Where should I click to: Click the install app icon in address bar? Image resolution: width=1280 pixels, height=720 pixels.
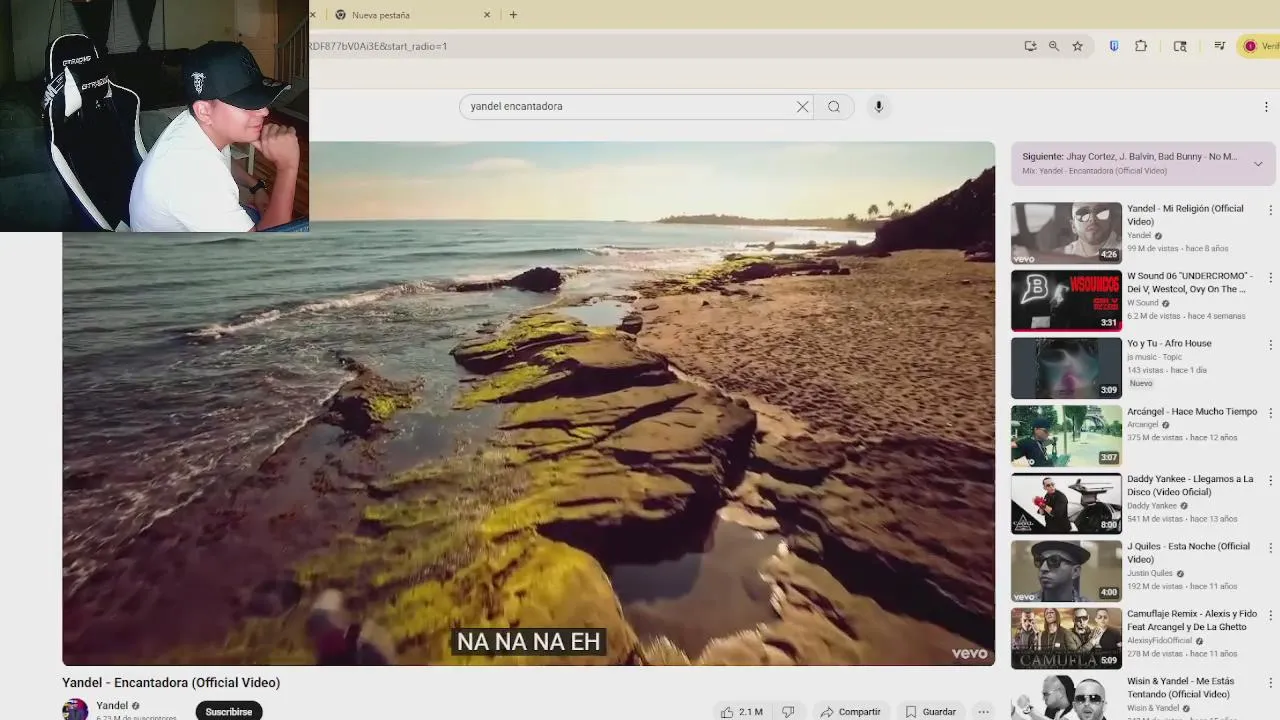coord(1030,46)
